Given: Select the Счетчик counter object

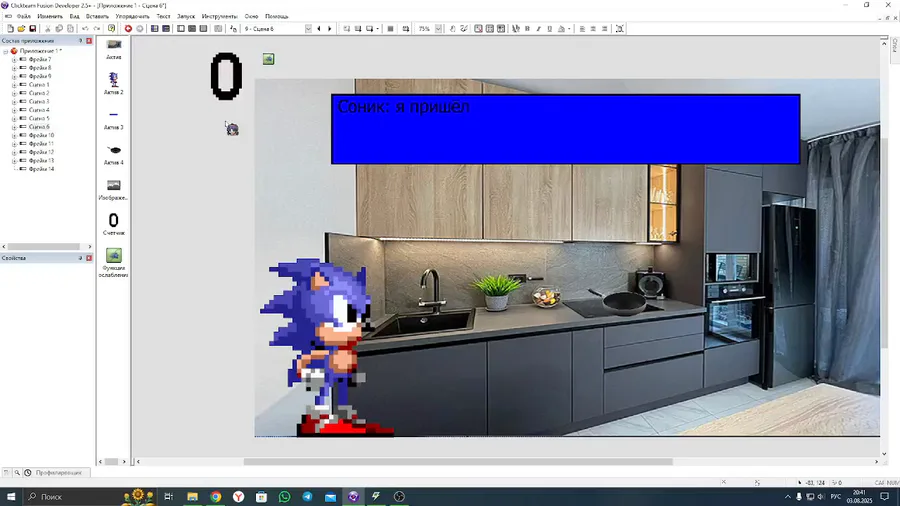Looking at the screenshot, I should coord(114,224).
